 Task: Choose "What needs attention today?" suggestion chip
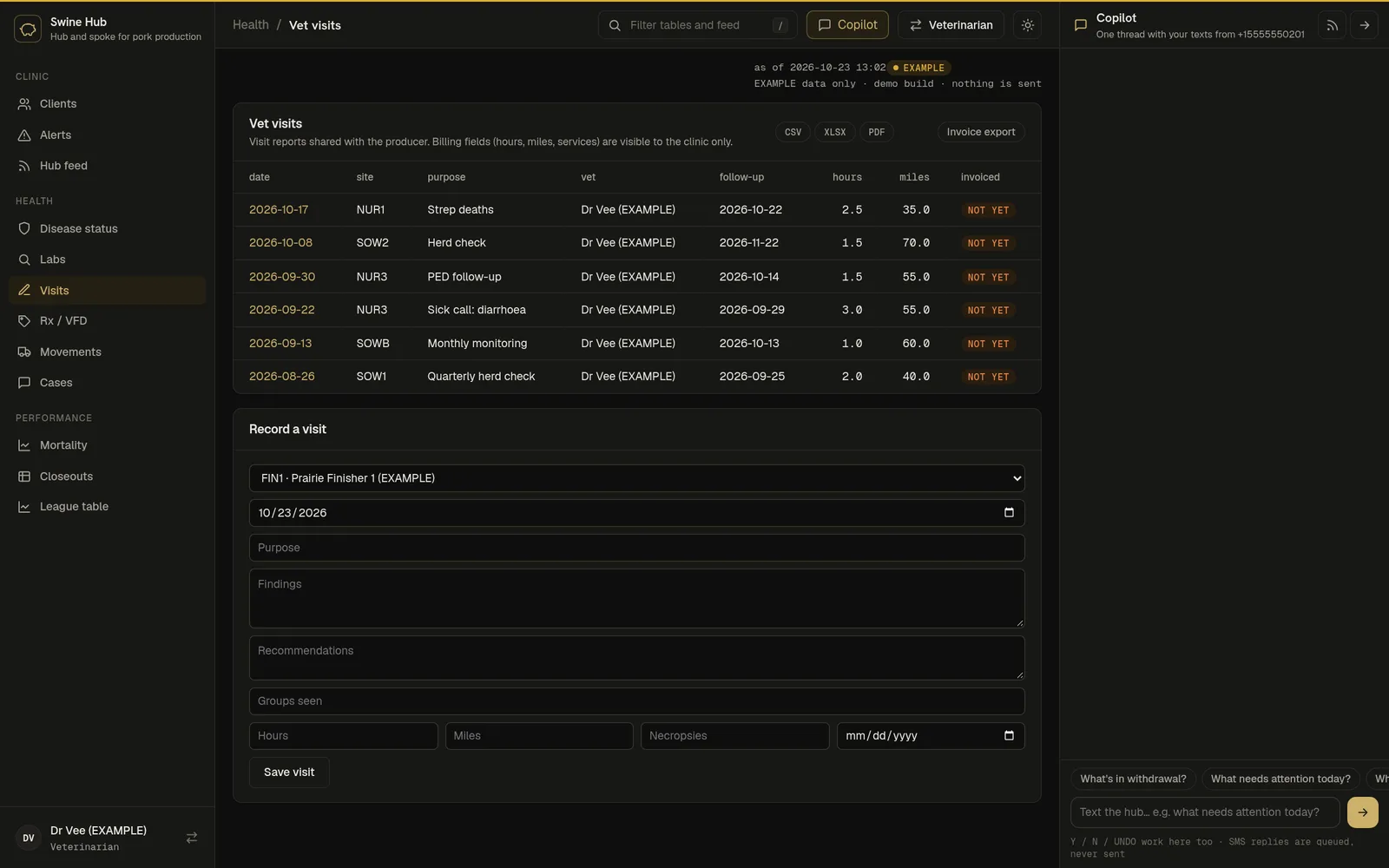click(x=1280, y=779)
